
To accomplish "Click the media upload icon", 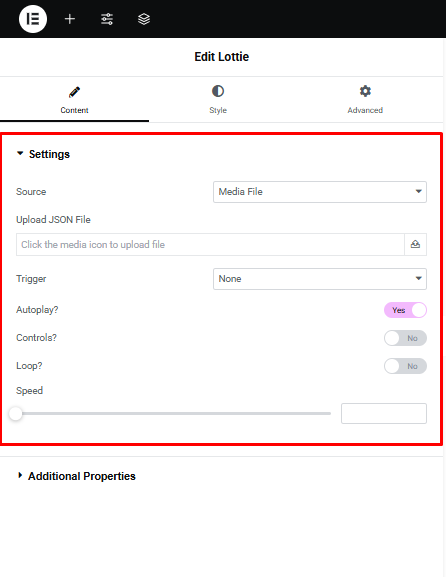I will (x=415, y=244).
